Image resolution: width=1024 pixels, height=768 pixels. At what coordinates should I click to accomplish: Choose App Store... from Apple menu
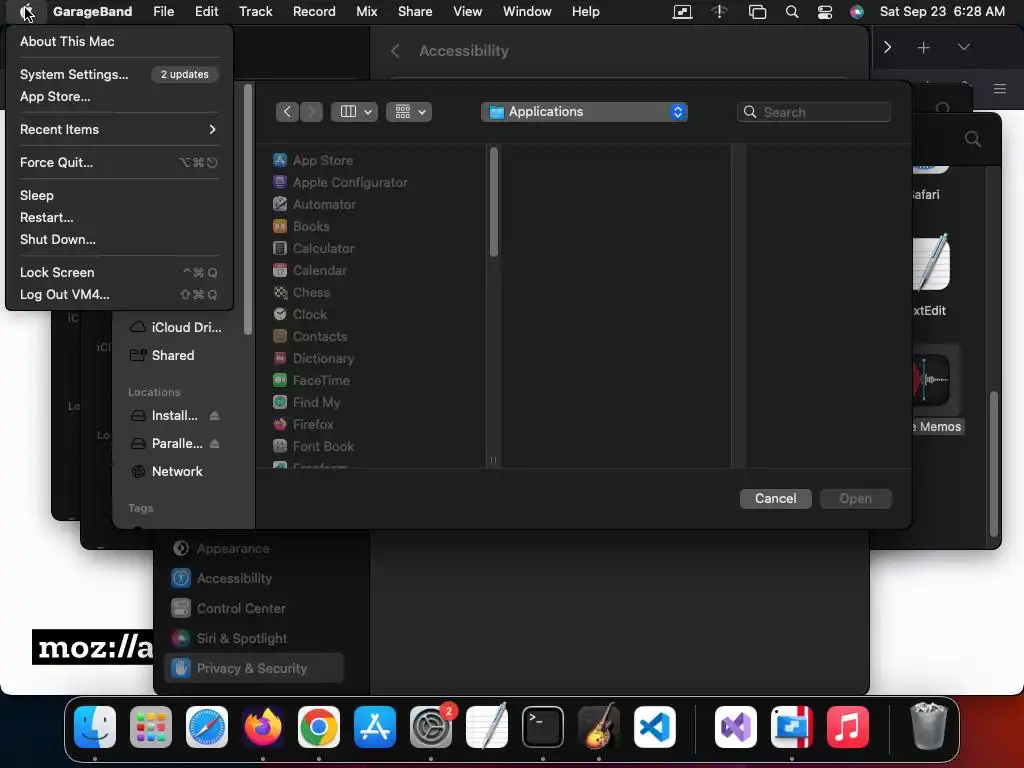pyautogui.click(x=119, y=97)
